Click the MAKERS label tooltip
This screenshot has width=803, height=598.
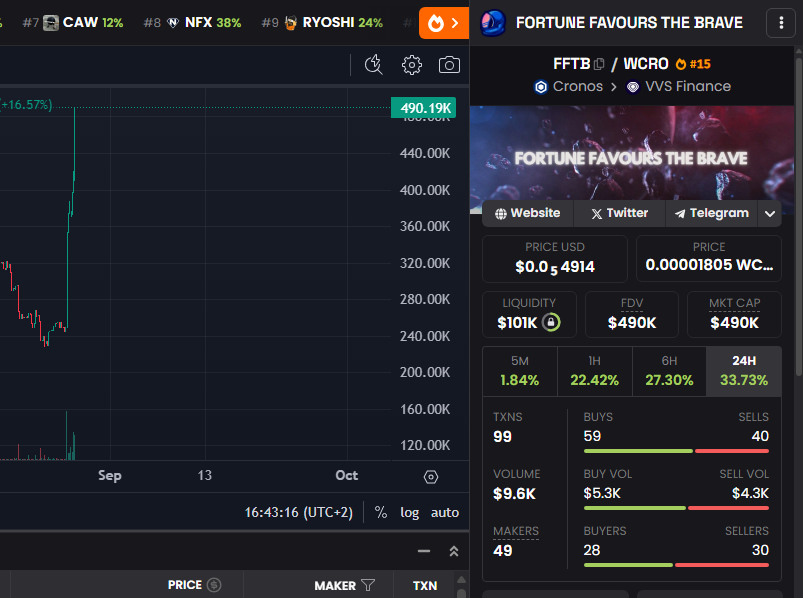[516, 531]
